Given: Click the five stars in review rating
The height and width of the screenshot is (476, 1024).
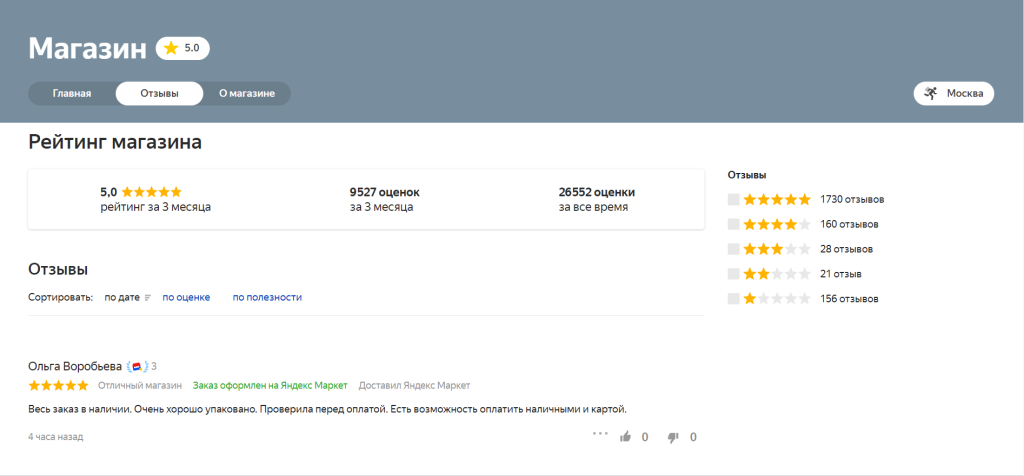Looking at the screenshot, I should (x=58, y=386).
